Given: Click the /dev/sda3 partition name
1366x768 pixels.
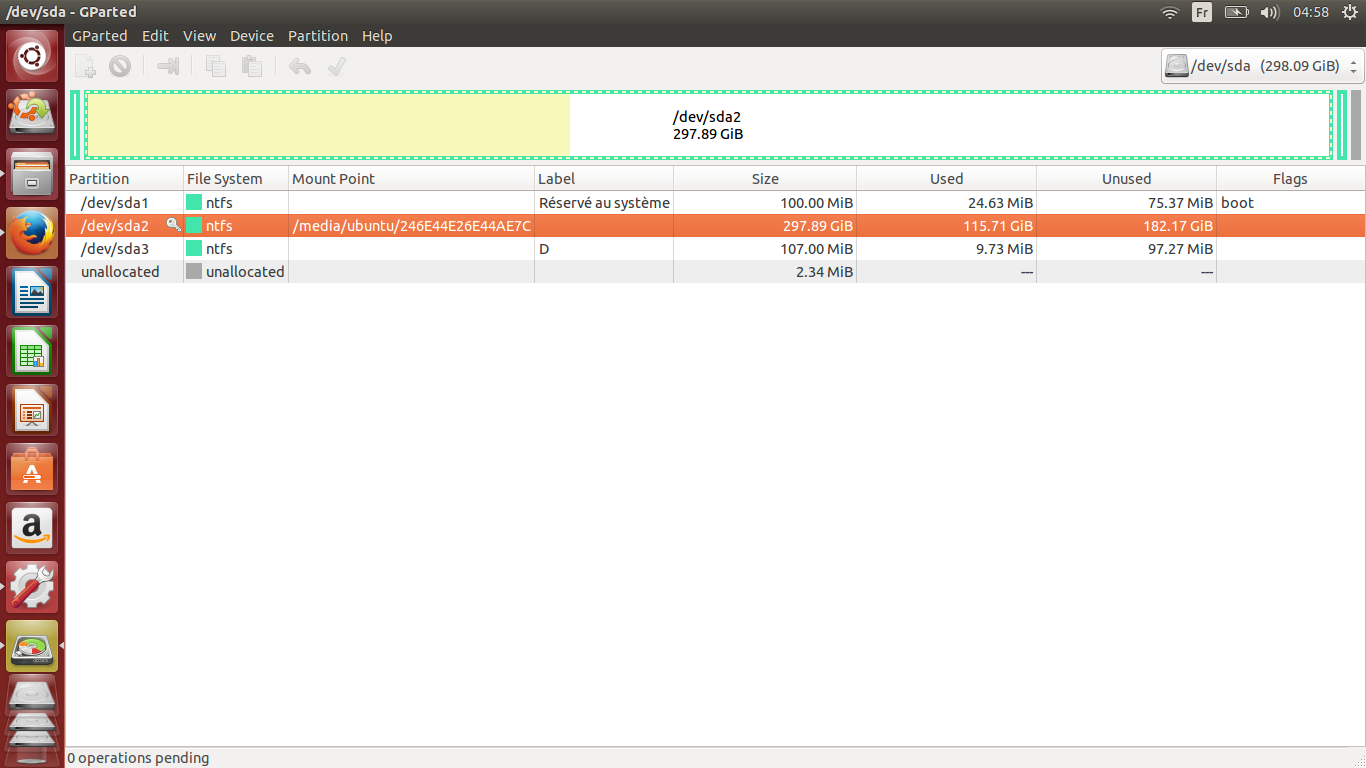Looking at the screenshot, I should (114, 248).
